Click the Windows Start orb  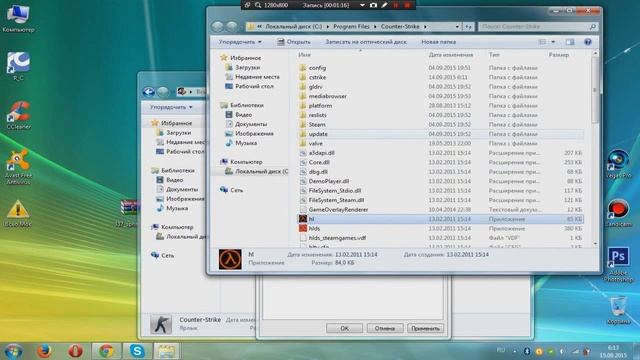(13, 351)
